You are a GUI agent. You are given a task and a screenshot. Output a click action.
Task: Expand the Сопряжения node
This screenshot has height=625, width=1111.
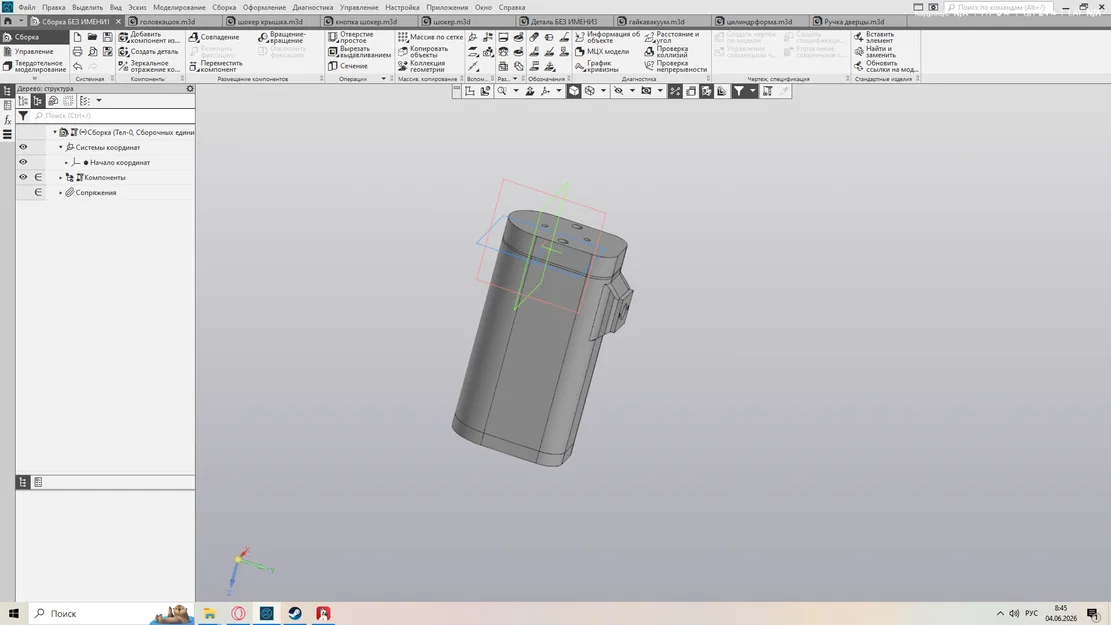(61, 192)
